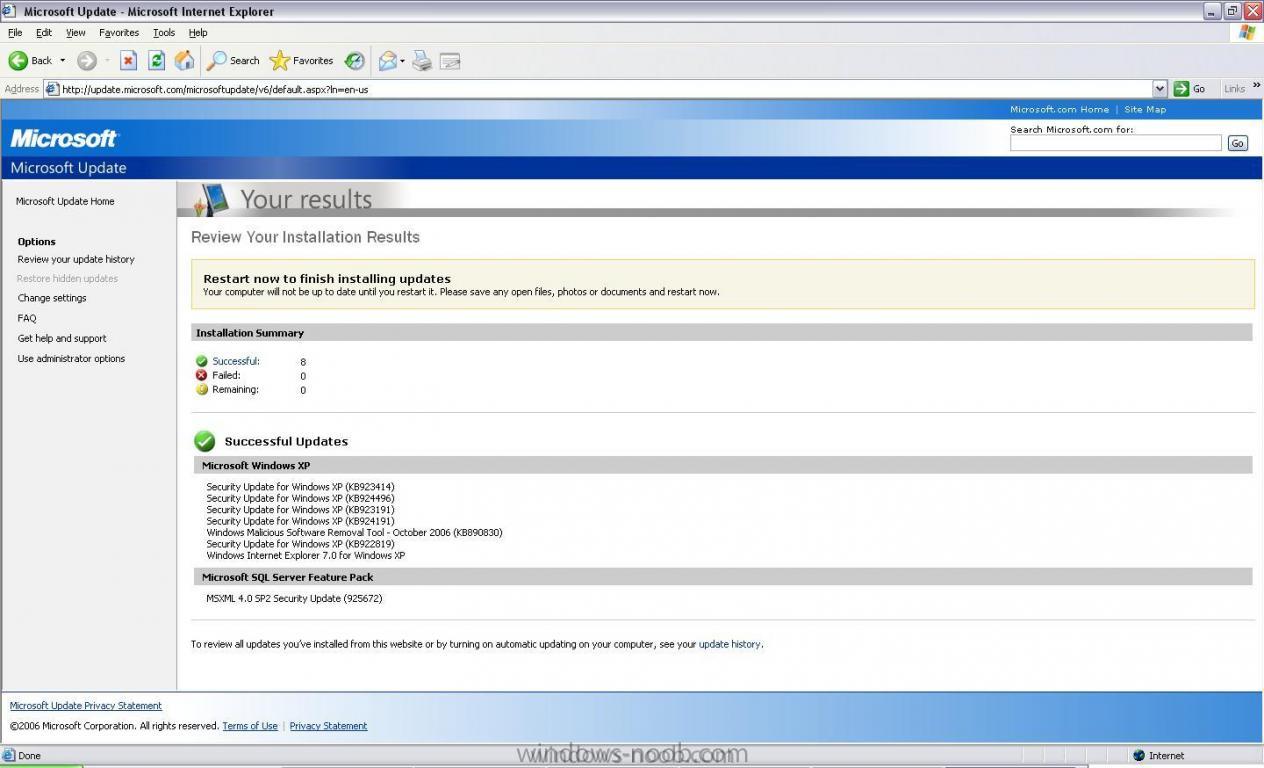
Task: Click the yellow Remaining status icon
Action: 202,389
